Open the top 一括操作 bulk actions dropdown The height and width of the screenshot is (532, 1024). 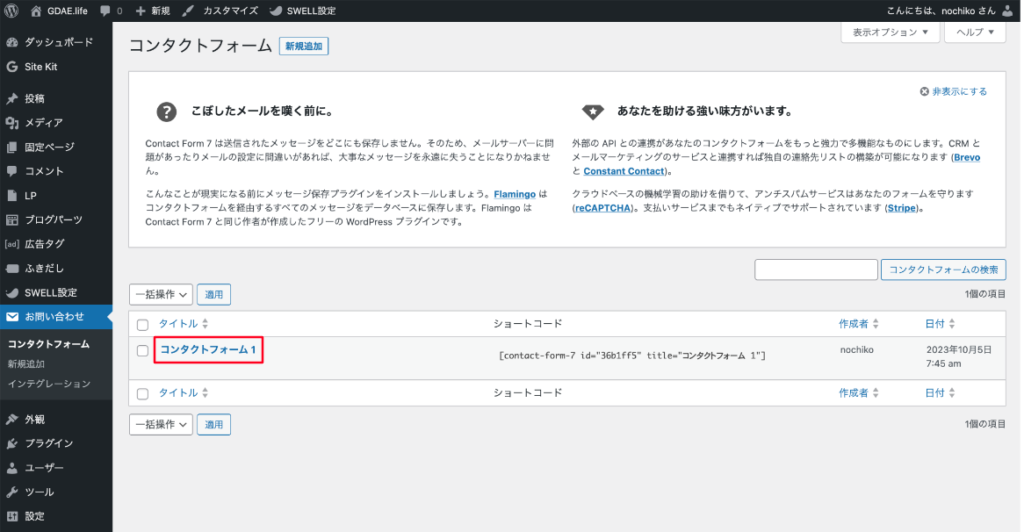pos(160,294)
